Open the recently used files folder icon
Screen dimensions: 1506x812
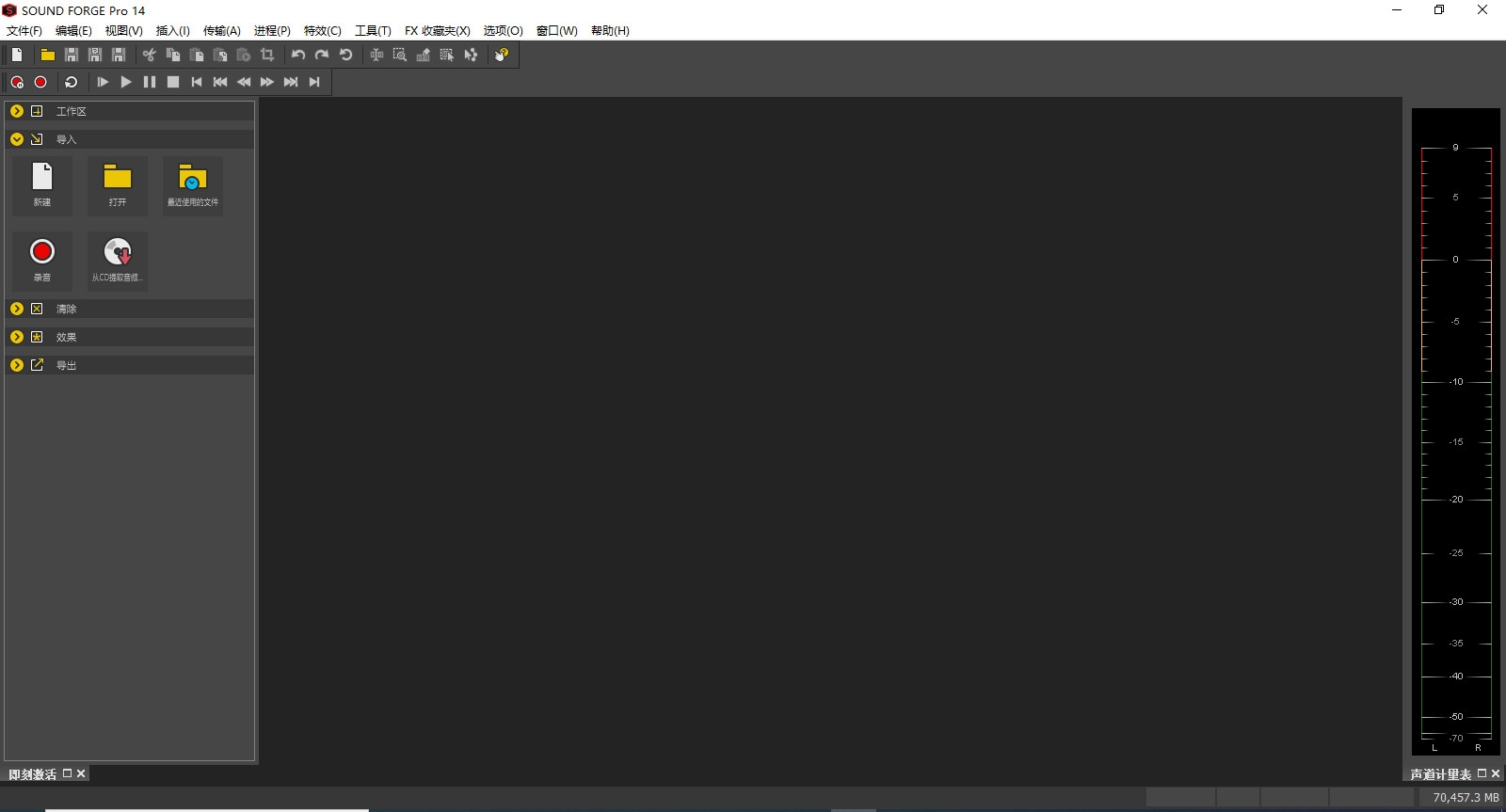tap(193, 183)
